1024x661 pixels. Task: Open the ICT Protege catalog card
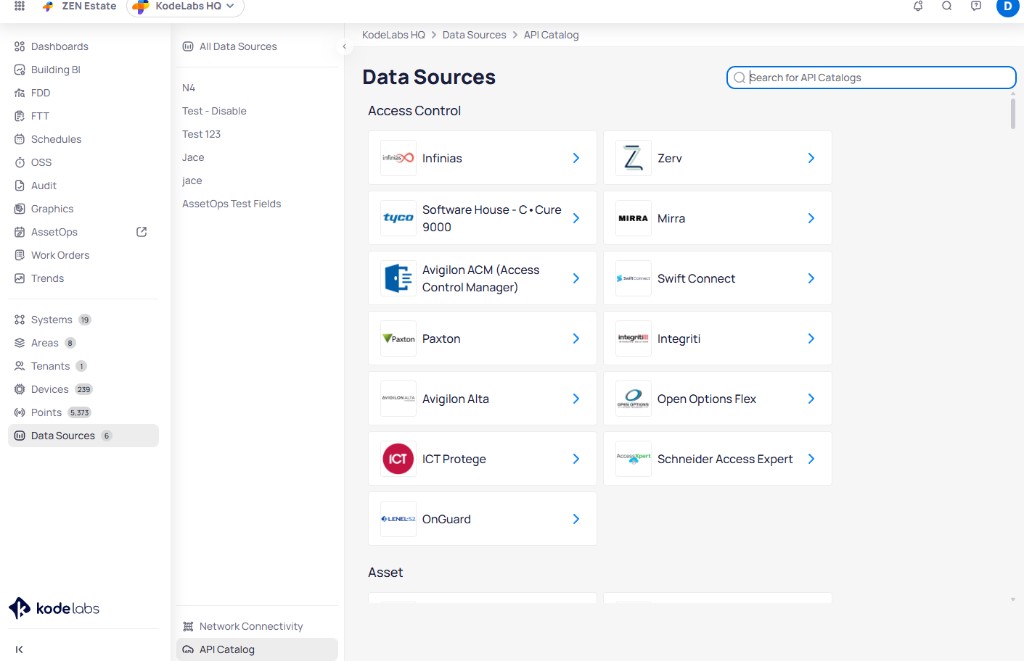(483, 459)
